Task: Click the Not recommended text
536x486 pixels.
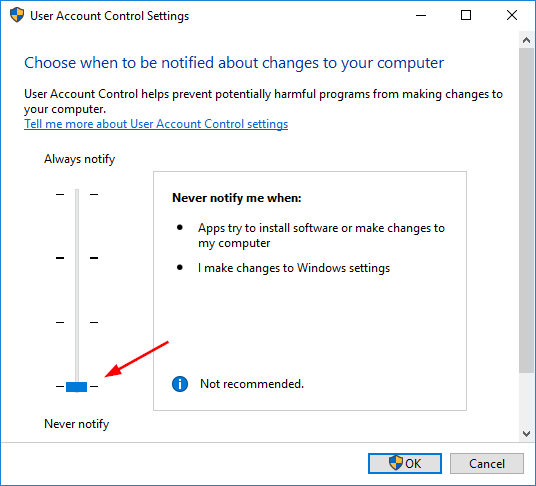Action: (x=252, y=384)
